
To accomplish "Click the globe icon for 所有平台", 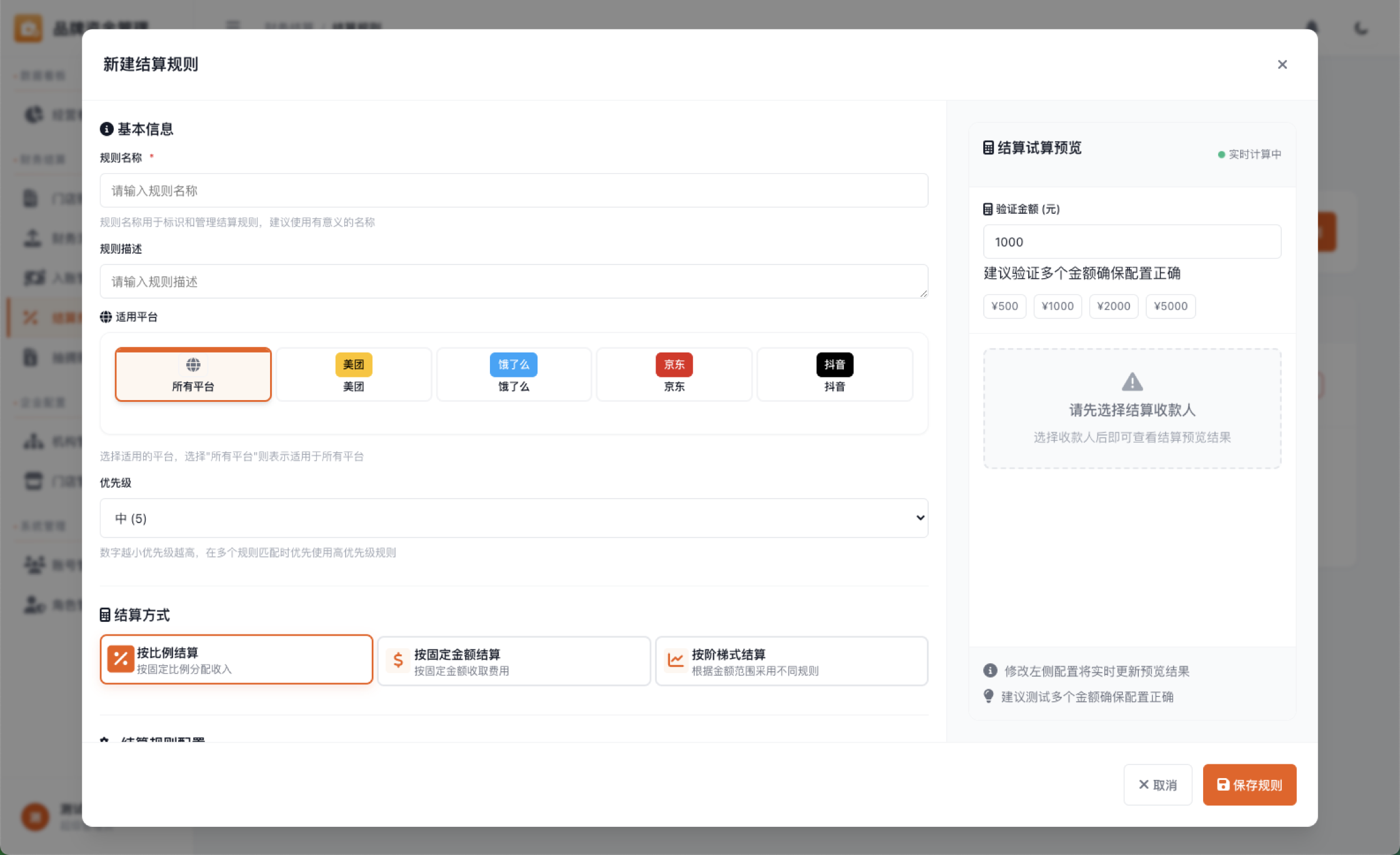I will [193, 364].
